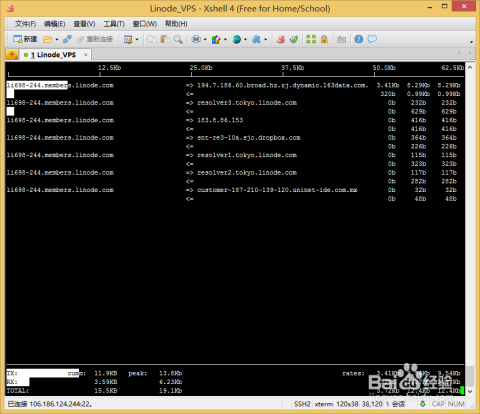Image resolution: width=480 pixels, height=414 pixels.
Task: Click the Paste clipboard icon
Action: pyautogui.click(x=165, y=39)
